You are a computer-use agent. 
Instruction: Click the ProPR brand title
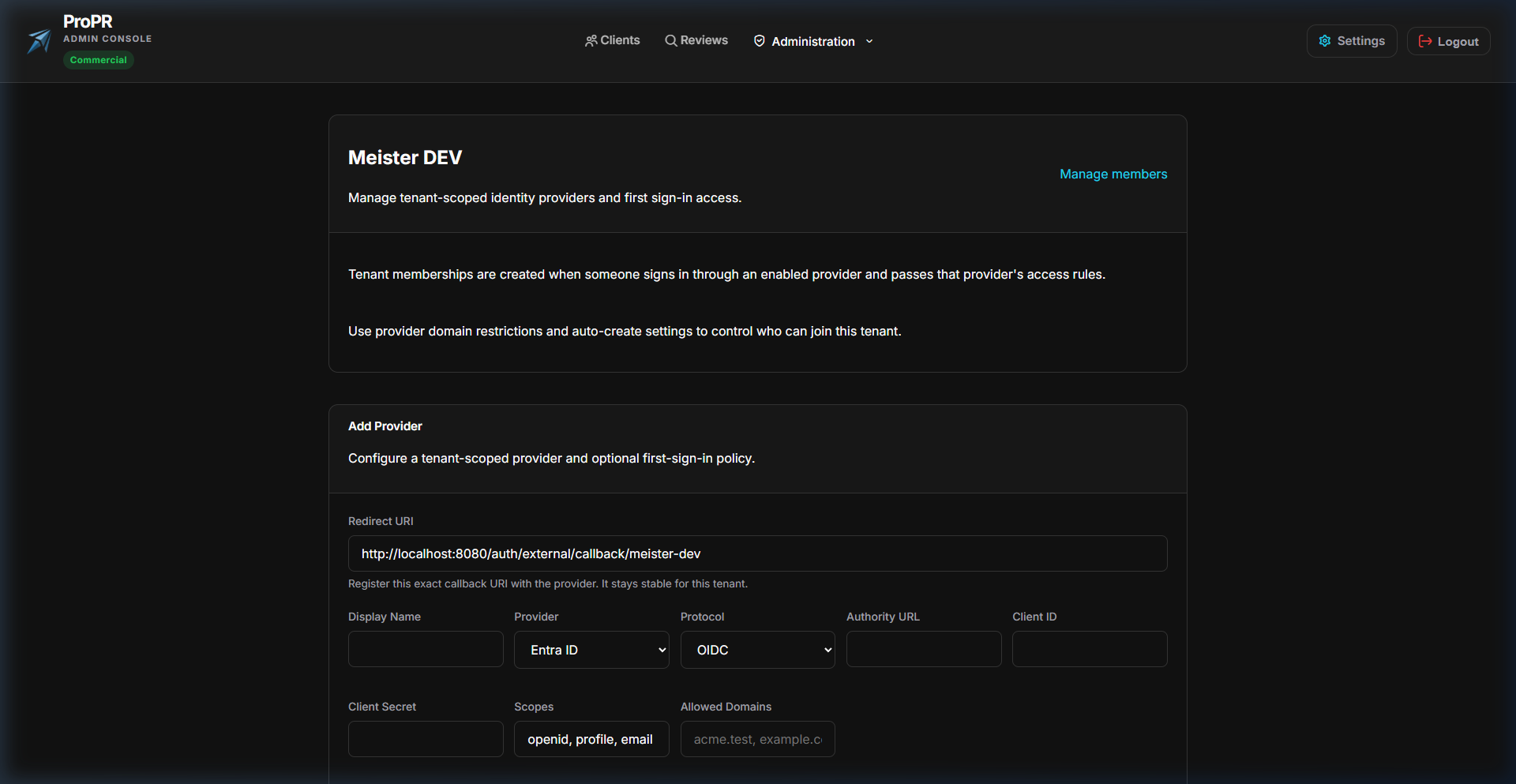point(88,21)
